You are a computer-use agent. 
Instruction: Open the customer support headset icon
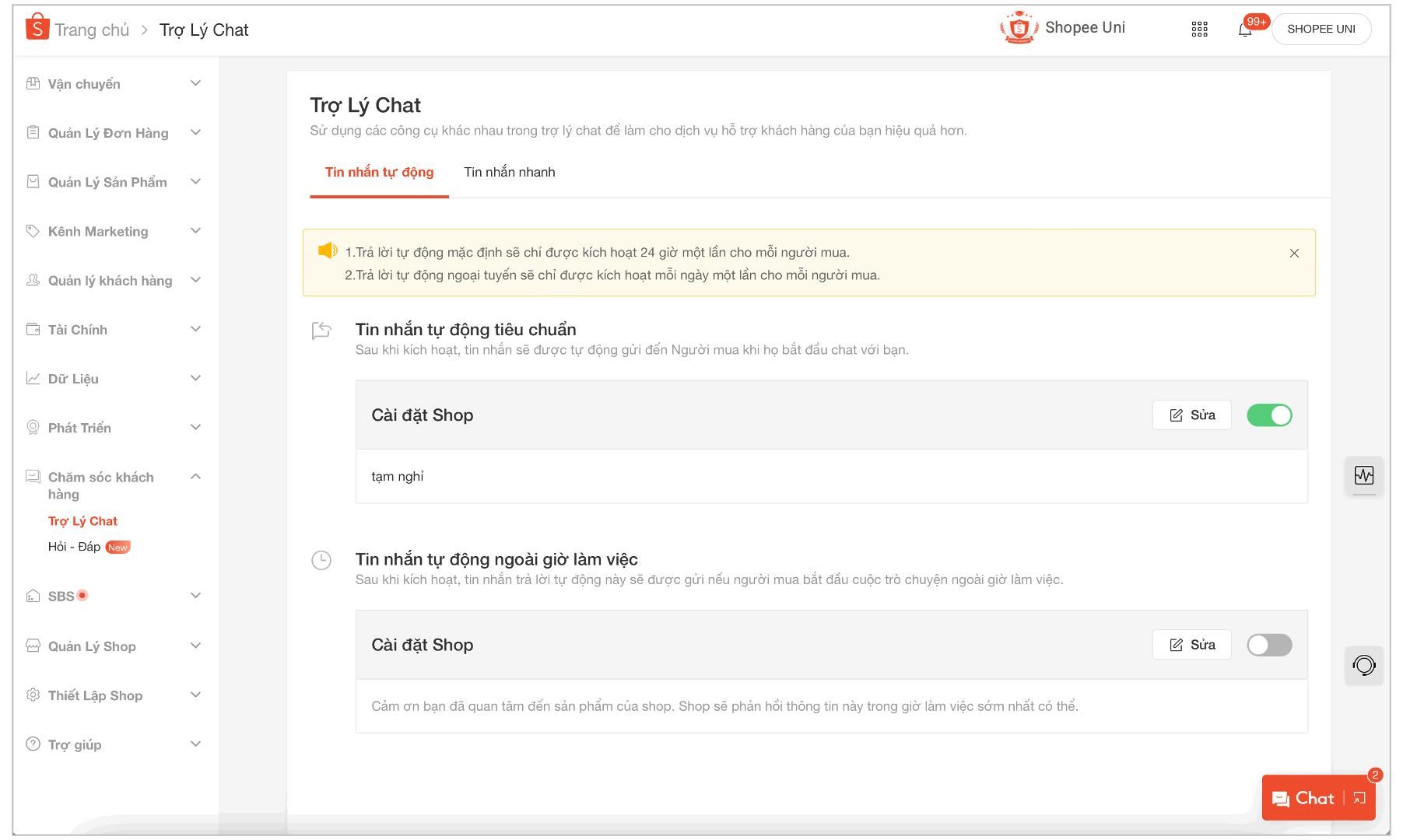click(1363, 665)
